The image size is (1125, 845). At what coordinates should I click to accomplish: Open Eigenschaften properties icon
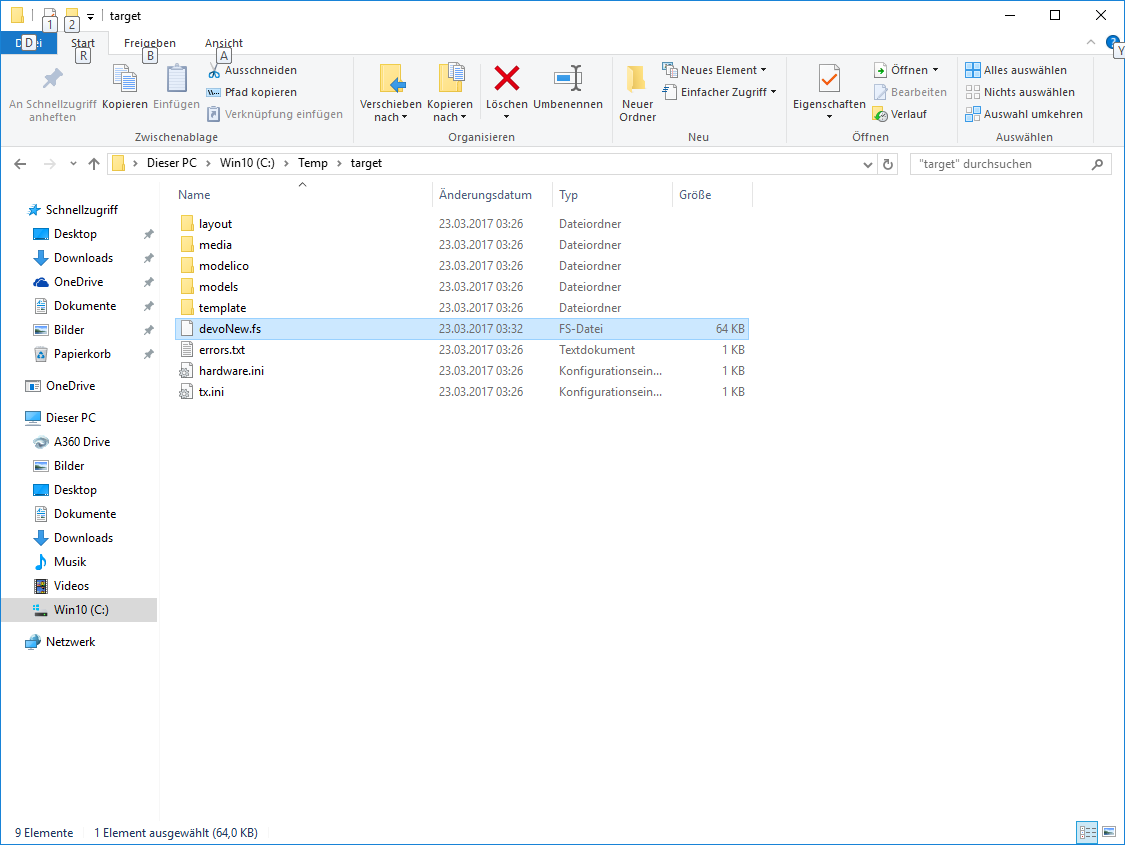tap(829, 78)
